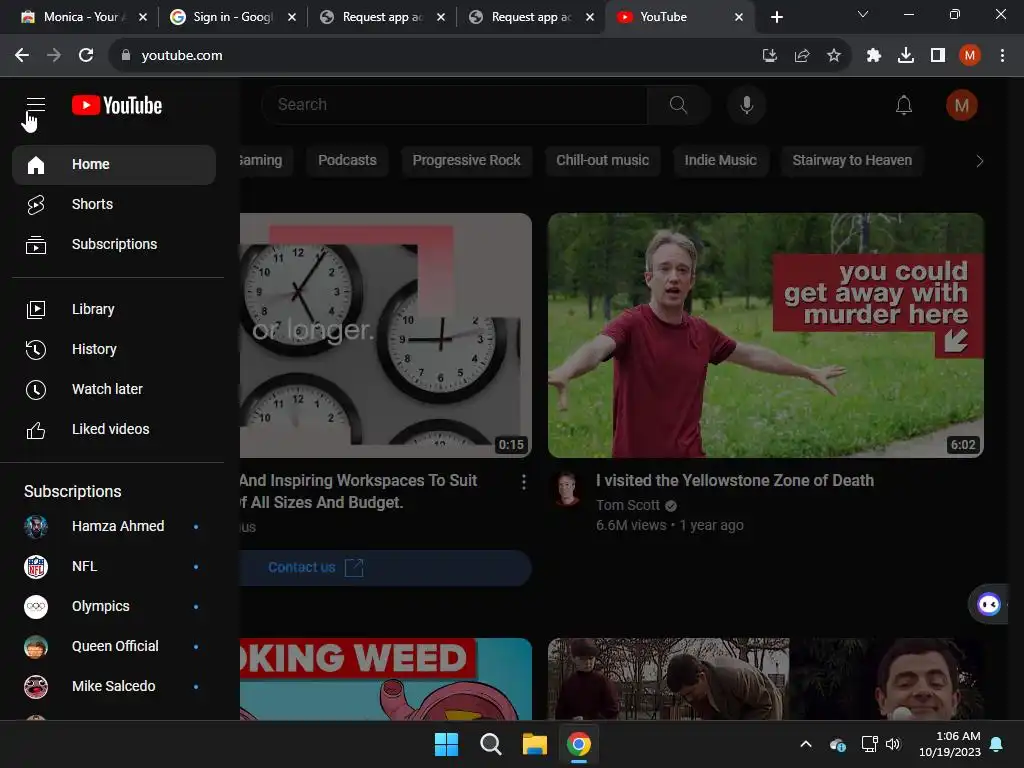Open the Monica floating assistant icon
Image resolution: width=1024 pixels, height=768 pixels.
[x=988, y=605]
